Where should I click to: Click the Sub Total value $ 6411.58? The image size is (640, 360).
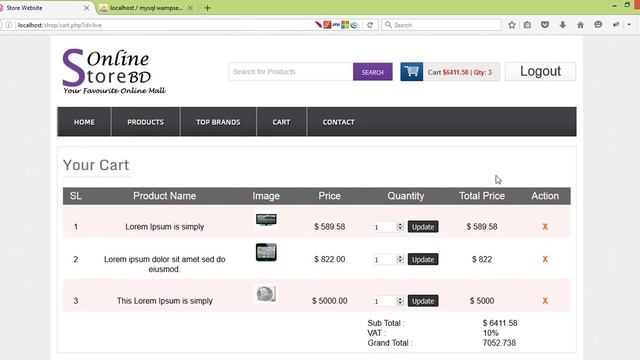[500, 323]
